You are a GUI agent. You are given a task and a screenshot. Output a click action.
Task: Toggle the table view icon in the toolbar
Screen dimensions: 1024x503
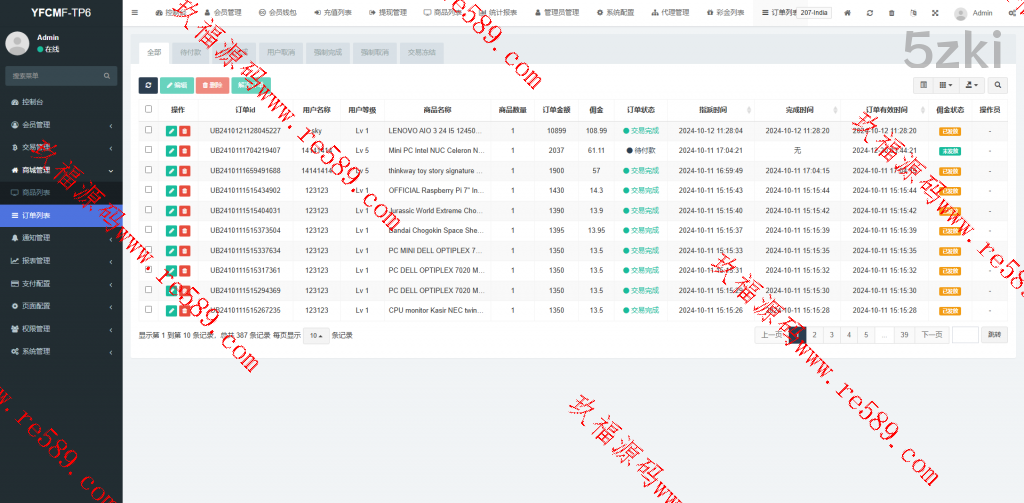pyautogui.click(x=923, y=86)
